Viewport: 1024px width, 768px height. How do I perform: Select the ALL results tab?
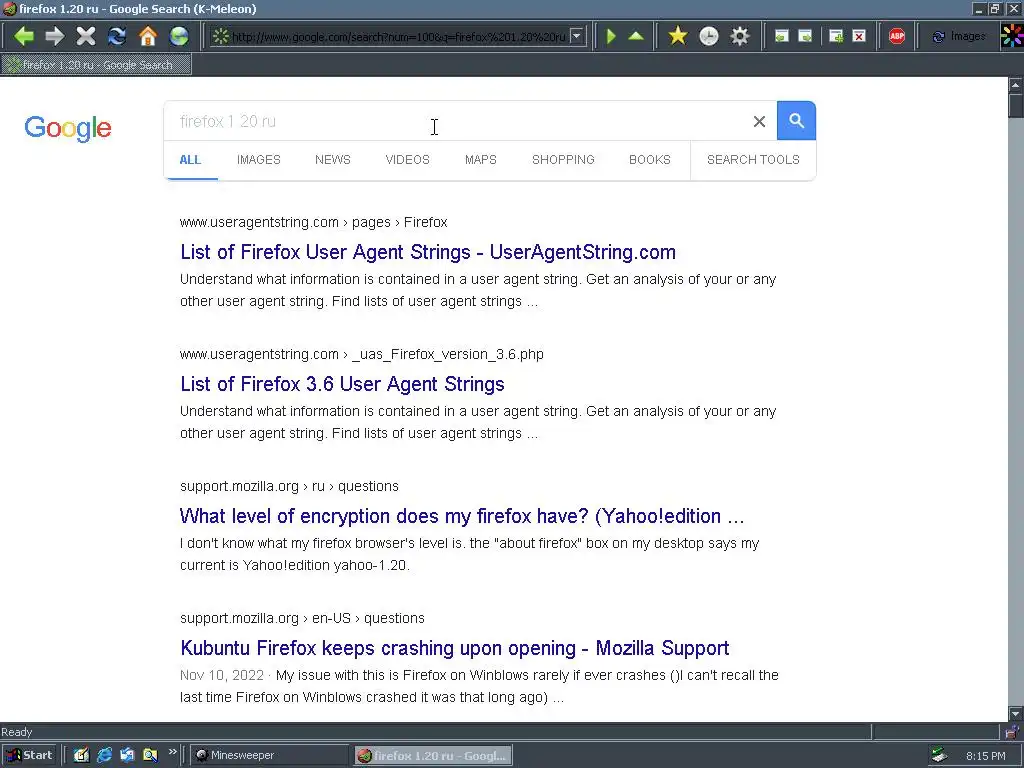[x=190, y=160]
